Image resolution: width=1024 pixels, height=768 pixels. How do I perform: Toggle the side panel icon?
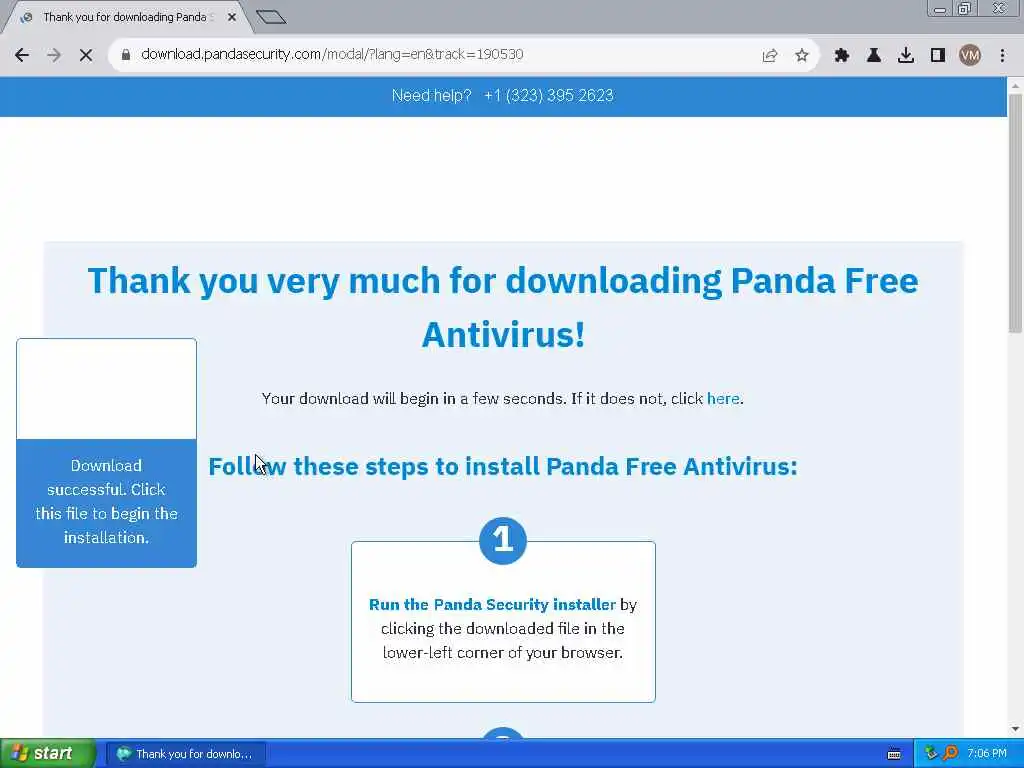coord(938,56)
